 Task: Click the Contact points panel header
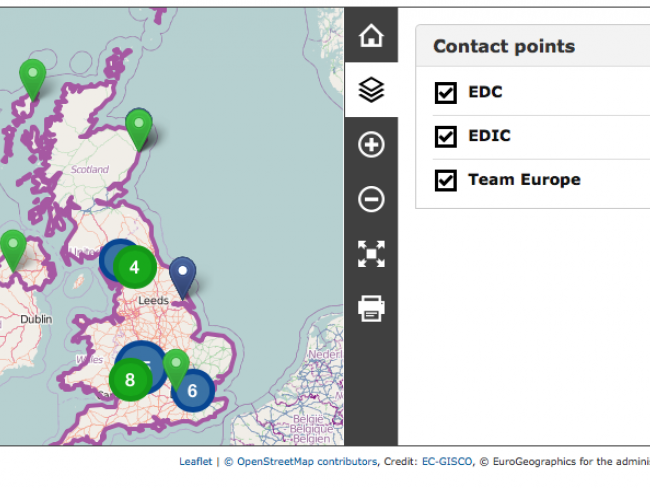click(504, 47)
